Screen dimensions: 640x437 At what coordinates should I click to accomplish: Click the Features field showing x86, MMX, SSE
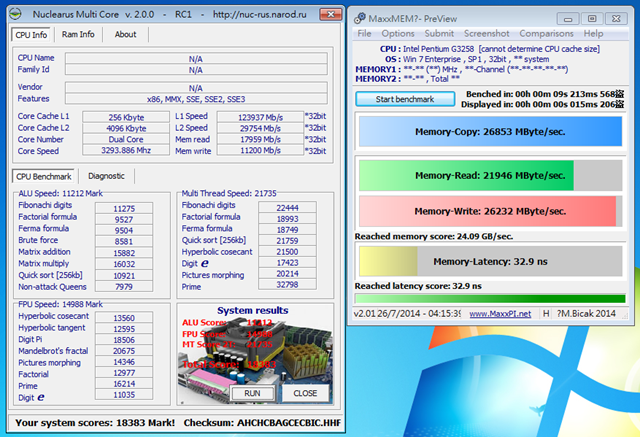(196, 99)
